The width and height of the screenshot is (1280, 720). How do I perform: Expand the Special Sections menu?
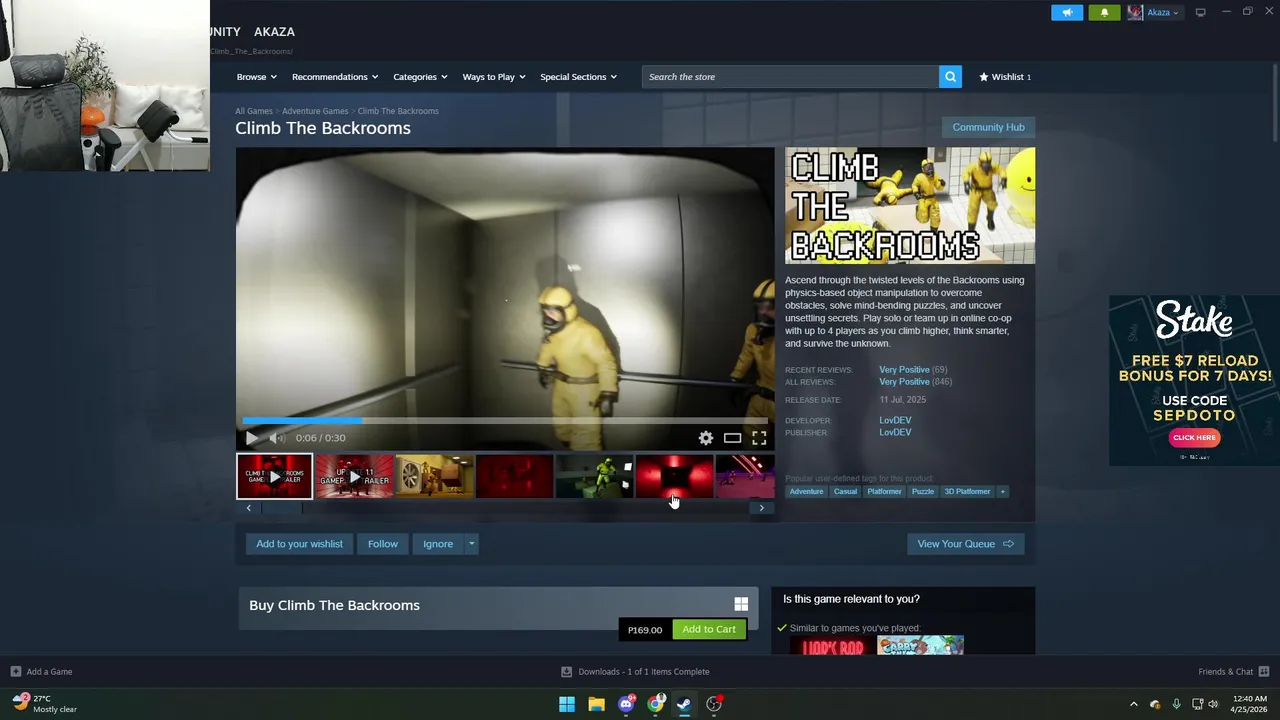click(578, 77)
